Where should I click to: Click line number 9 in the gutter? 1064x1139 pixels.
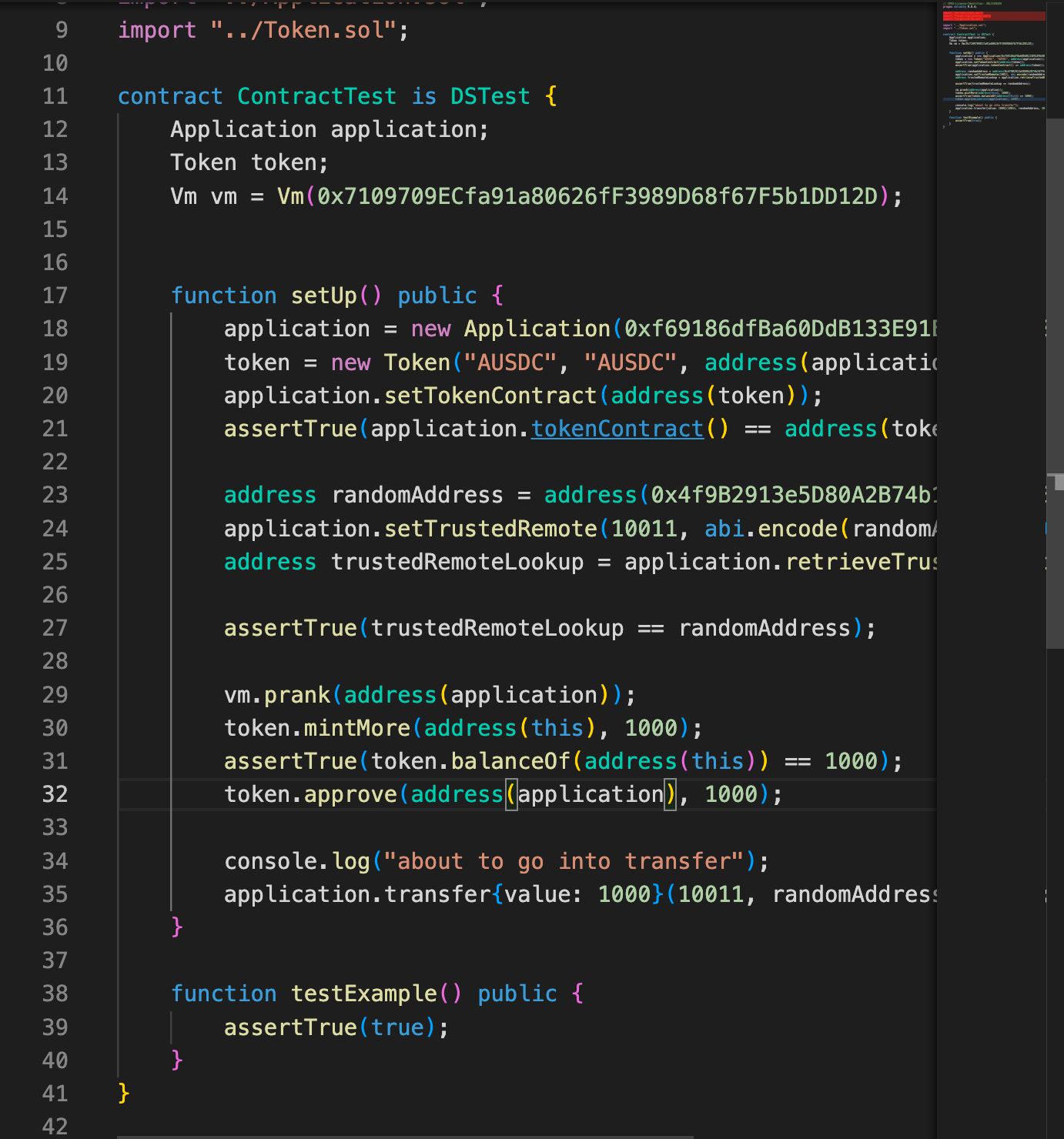[62, 30]
